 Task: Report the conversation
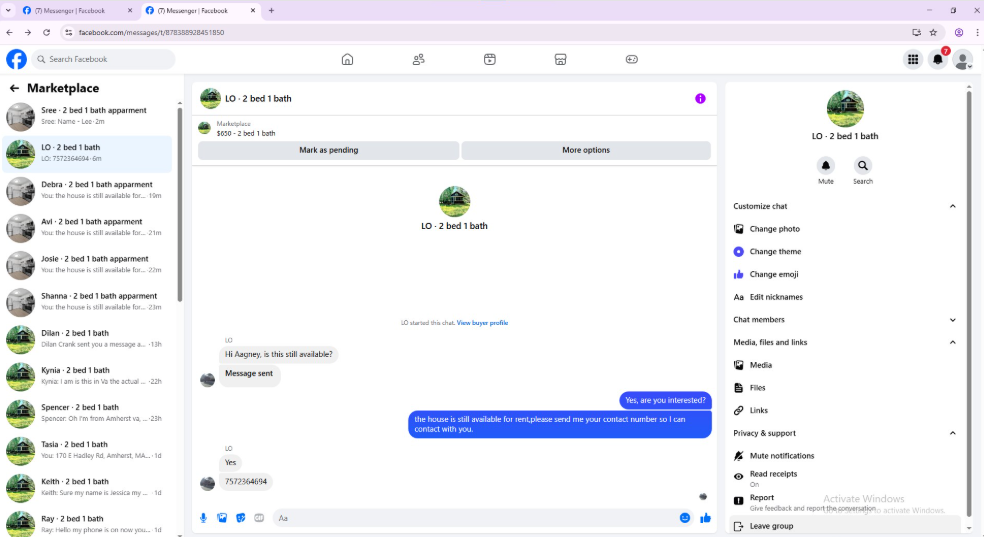845,502
